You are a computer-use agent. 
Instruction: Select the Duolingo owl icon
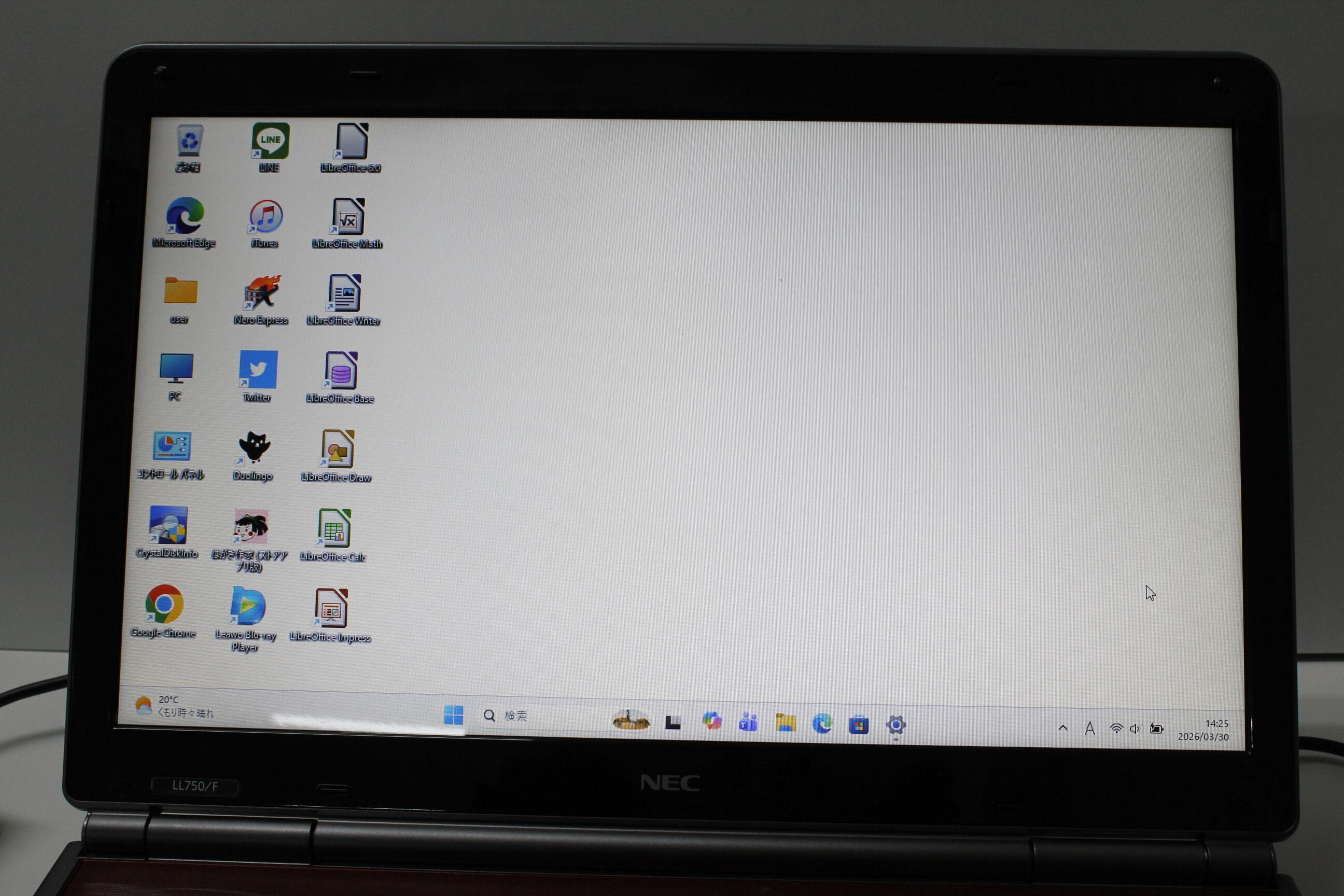[254, 447]
